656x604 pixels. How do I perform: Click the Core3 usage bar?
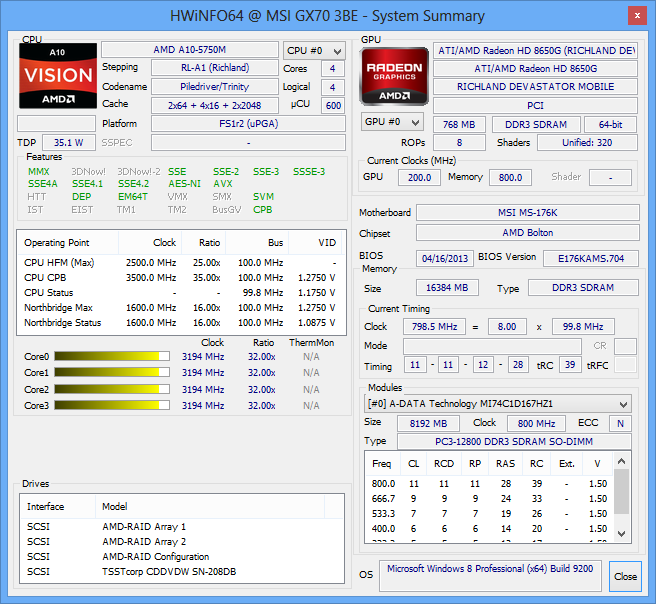click(x=112, y=405)
